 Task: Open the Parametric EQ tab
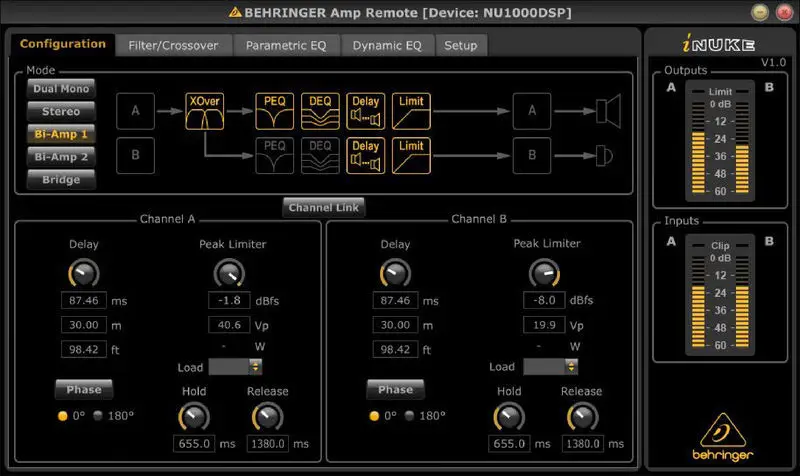[x=287, y=45]
